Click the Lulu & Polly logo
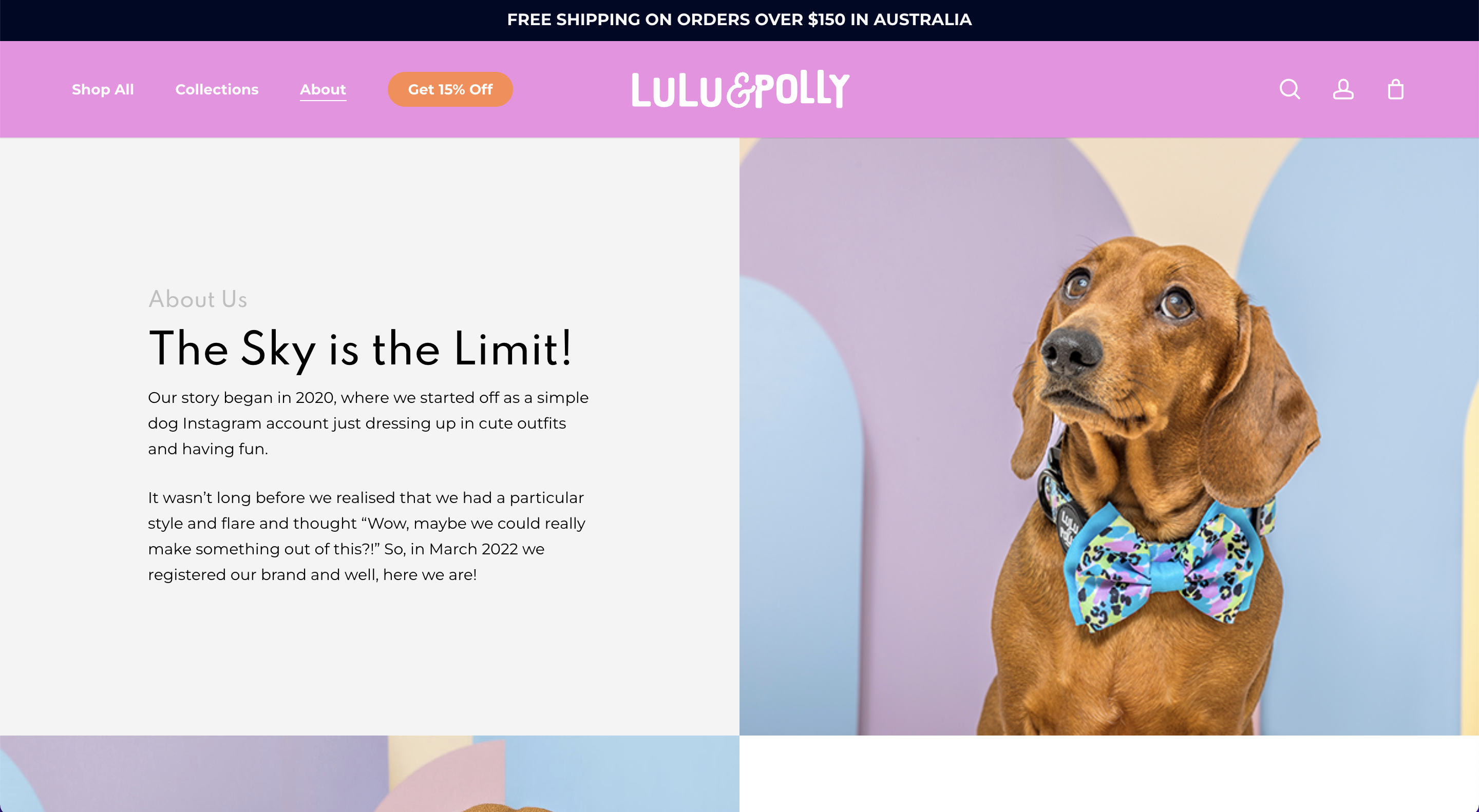The width and height of the screenshot is (1479, 812). point(740,89)
